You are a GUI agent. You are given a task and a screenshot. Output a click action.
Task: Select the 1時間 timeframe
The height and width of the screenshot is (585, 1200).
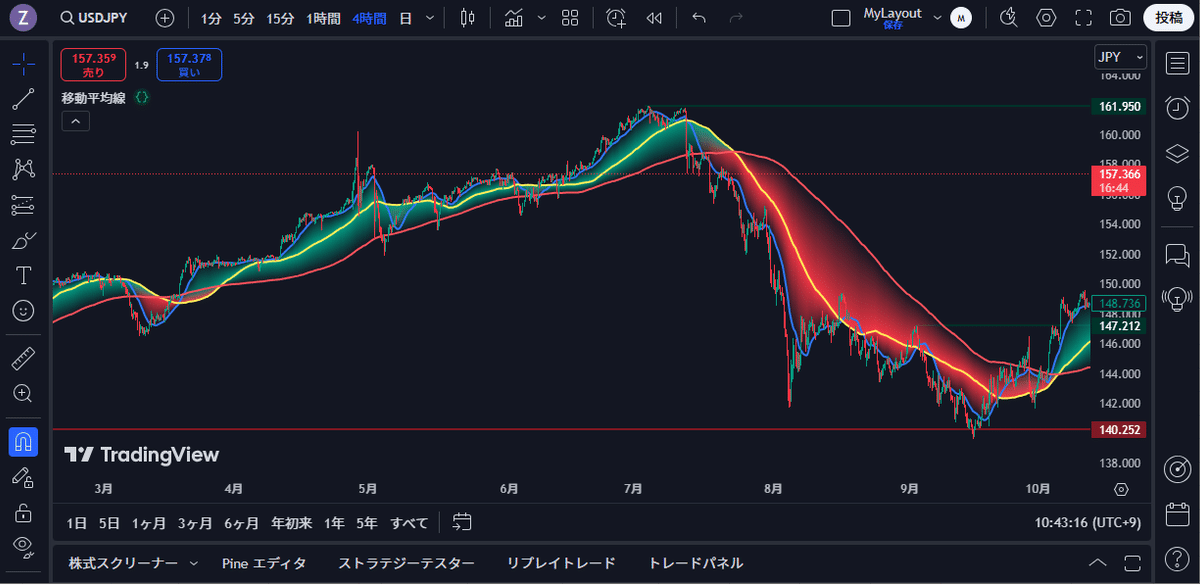tap(323, 18)
